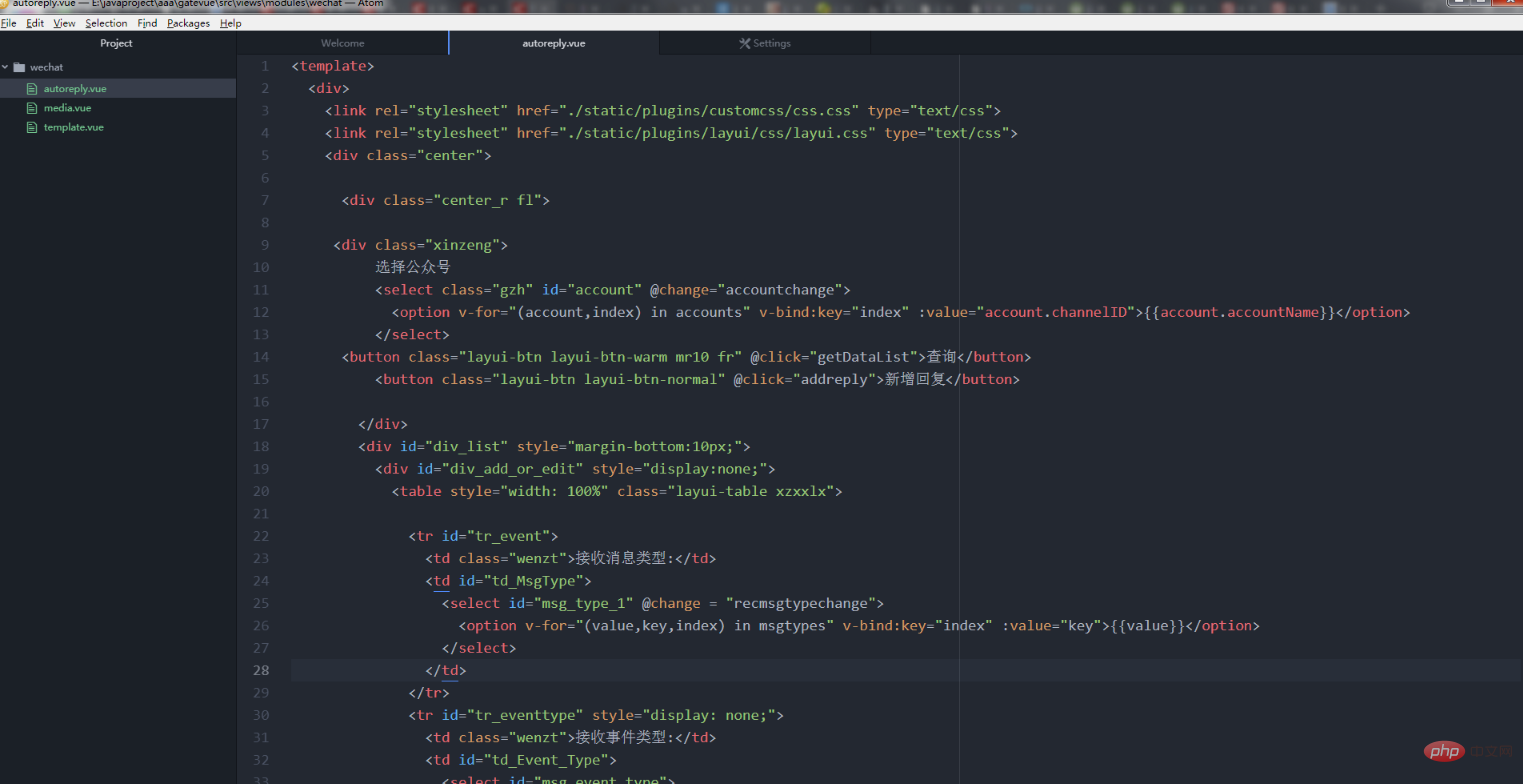Click the 新增回复 button text in code

coord(915,379)
